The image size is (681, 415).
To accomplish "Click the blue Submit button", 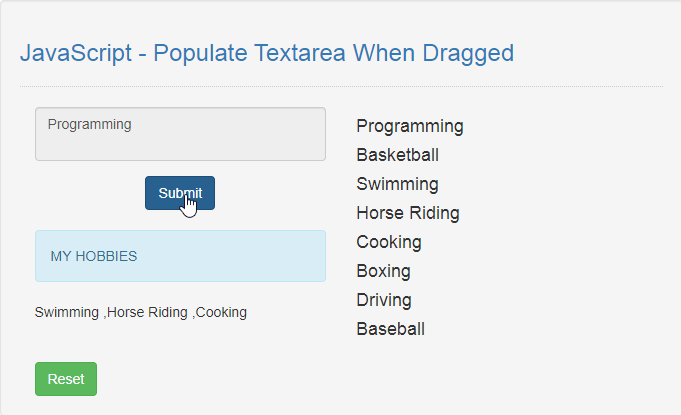I will (180, 193).
